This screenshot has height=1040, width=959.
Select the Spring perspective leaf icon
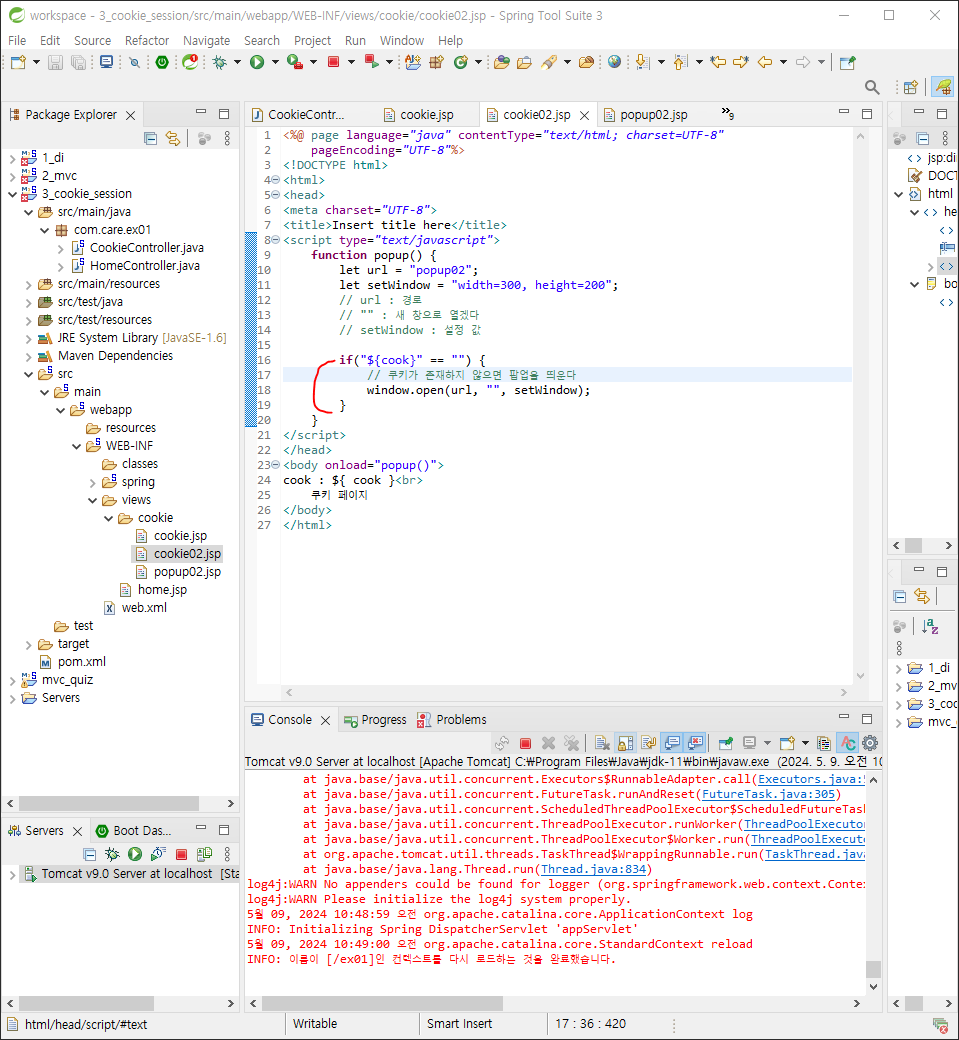pos(942,87)
